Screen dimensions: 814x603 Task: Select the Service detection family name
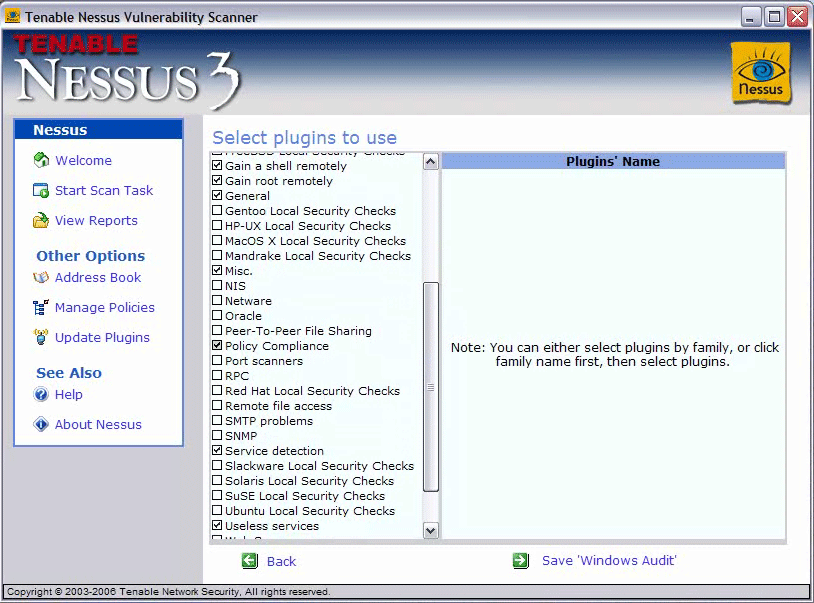pyautogui.click(x=274, y=451)
